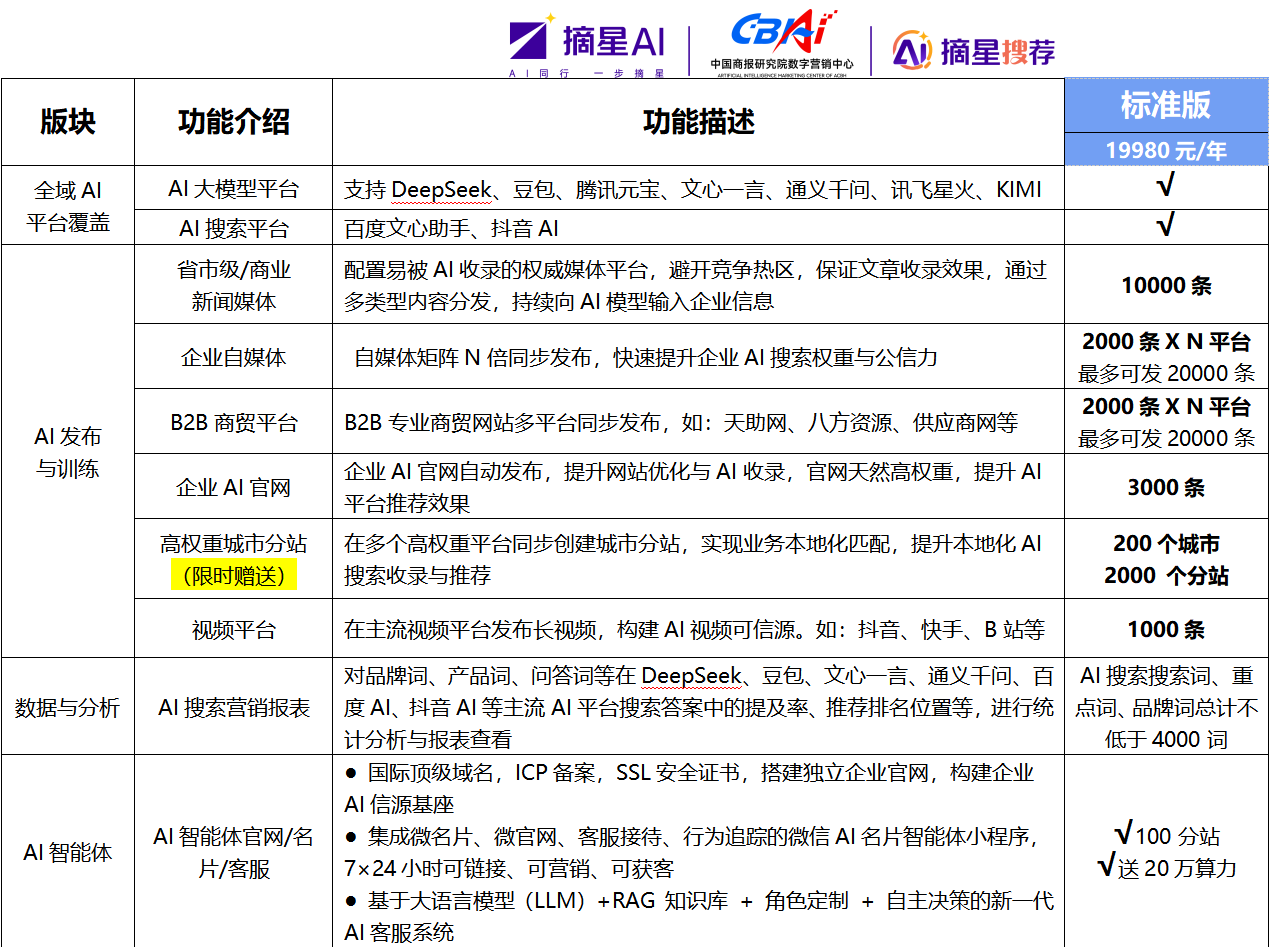This screenshot has height=947, width=1271.
Task: Click the √100分站 value
Action: point(1166,835)
